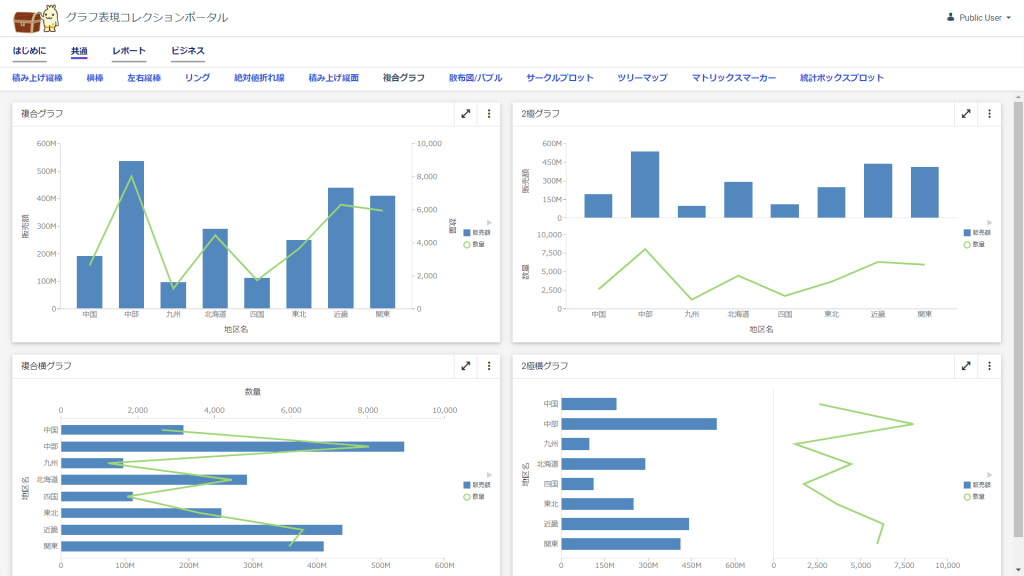Expand the 複合横グラフ panel to fullscreen
This screenshot has height=576, width=1024.
point(466,366)
